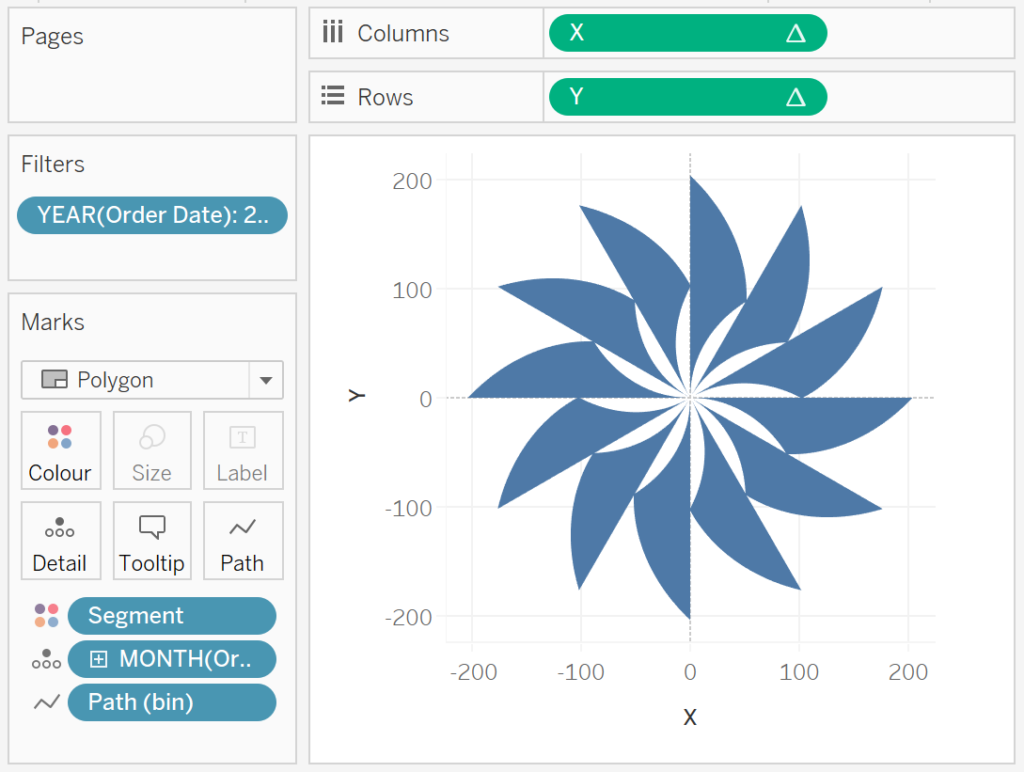This screenshot has width=1024, height=772.
Task: Click Y axis tick label 200
Action: point(412,181)
